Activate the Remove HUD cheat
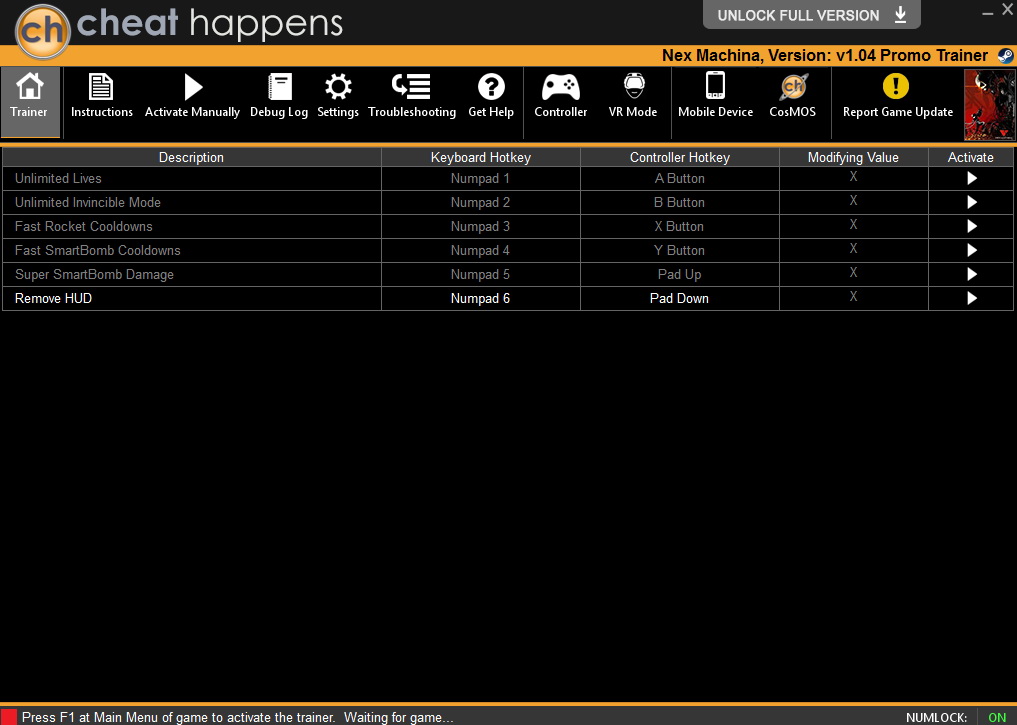The width and height of the screenshot is (1017, 725). [x=971, y=298]
